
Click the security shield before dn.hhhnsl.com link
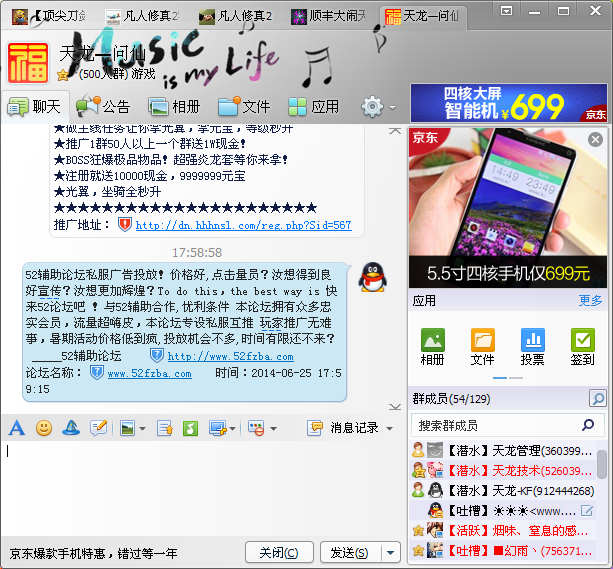pos(125,225)
